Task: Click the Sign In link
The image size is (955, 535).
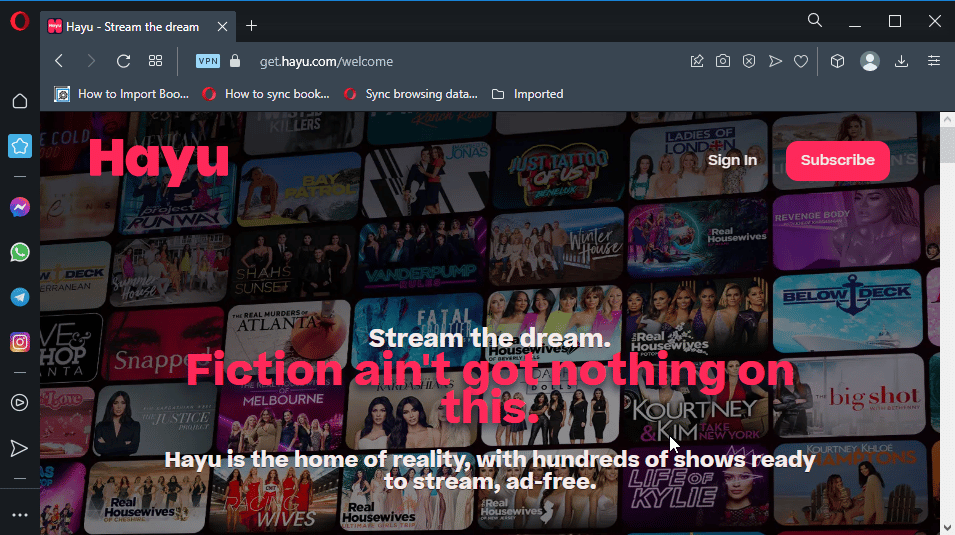Action: (732, 160)
